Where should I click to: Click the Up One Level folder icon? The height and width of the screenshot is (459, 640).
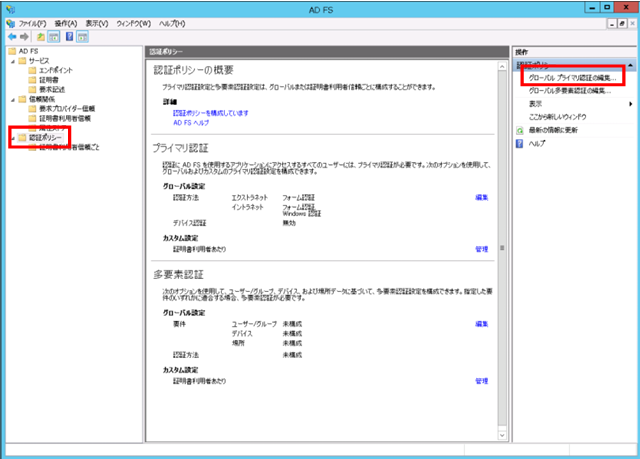(41, 37)
